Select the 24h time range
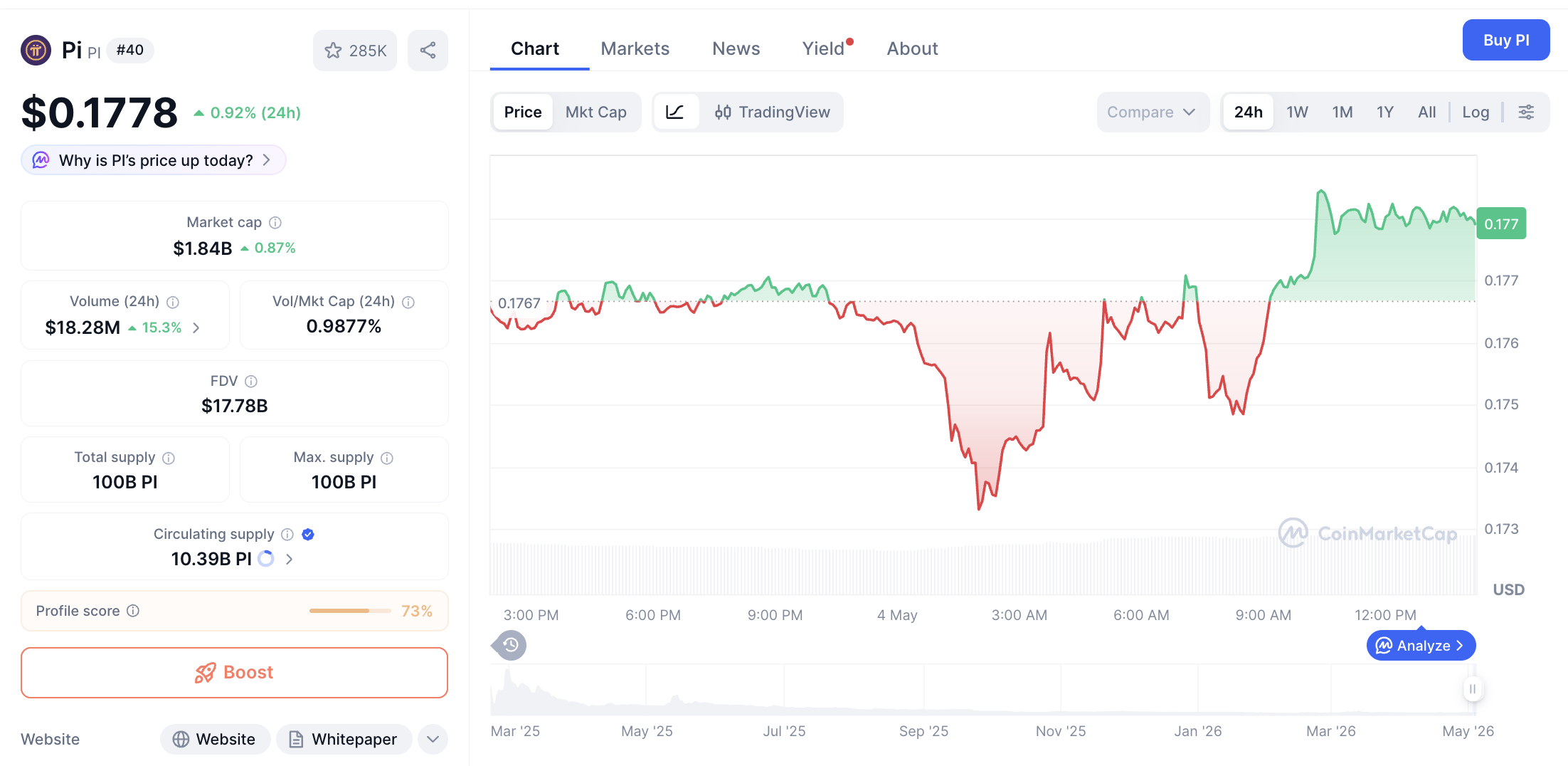 pyautogui.click(x=1249, y=112)
